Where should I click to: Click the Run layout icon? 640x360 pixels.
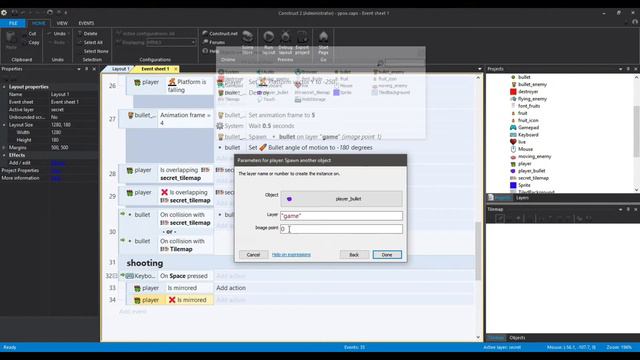pyautogui.click(x=268, y=37)
